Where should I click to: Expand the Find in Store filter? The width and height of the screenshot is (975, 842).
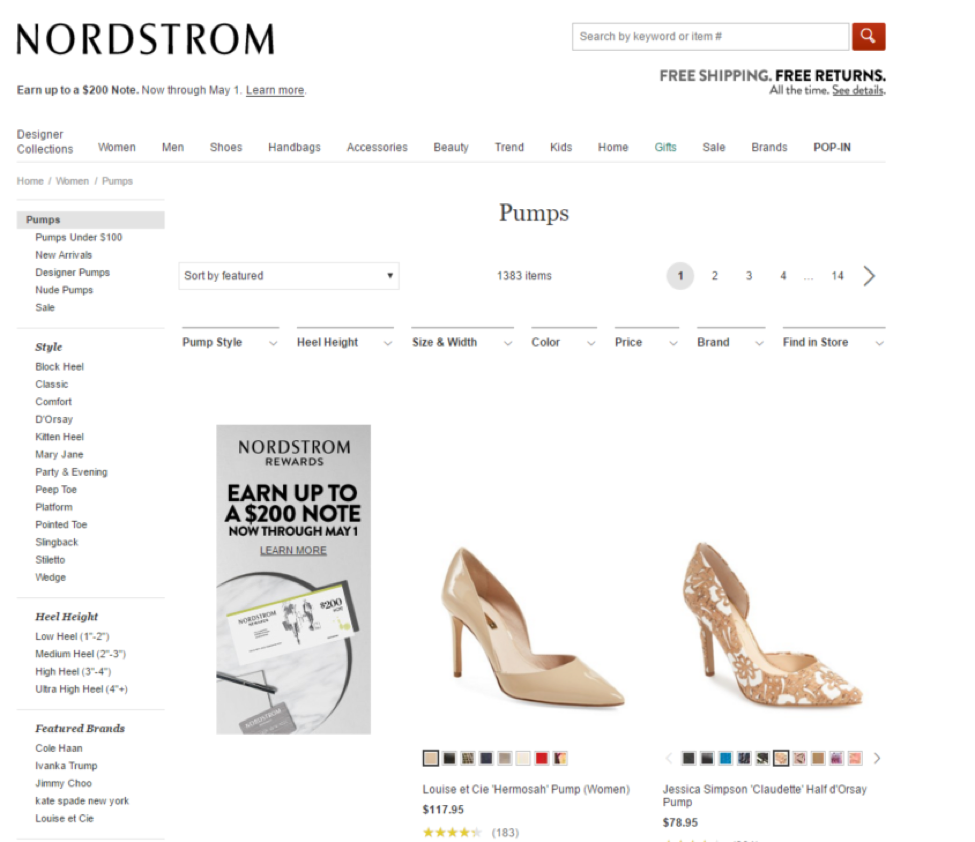[834, 342]
